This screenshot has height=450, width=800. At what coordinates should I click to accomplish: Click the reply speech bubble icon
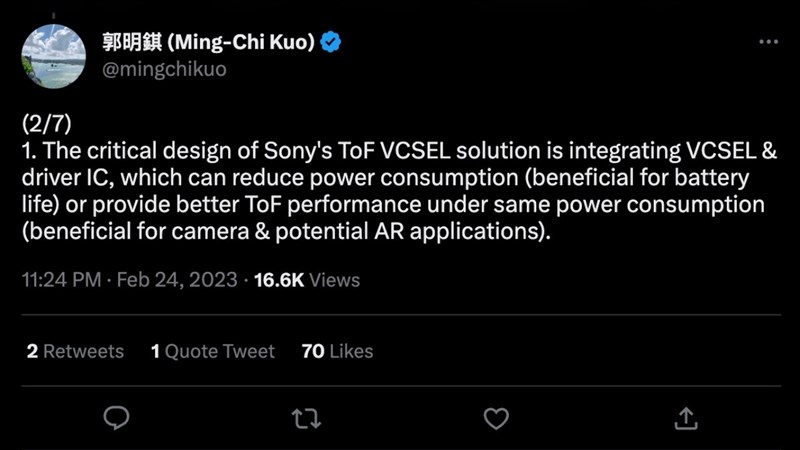tap(116, 418)
